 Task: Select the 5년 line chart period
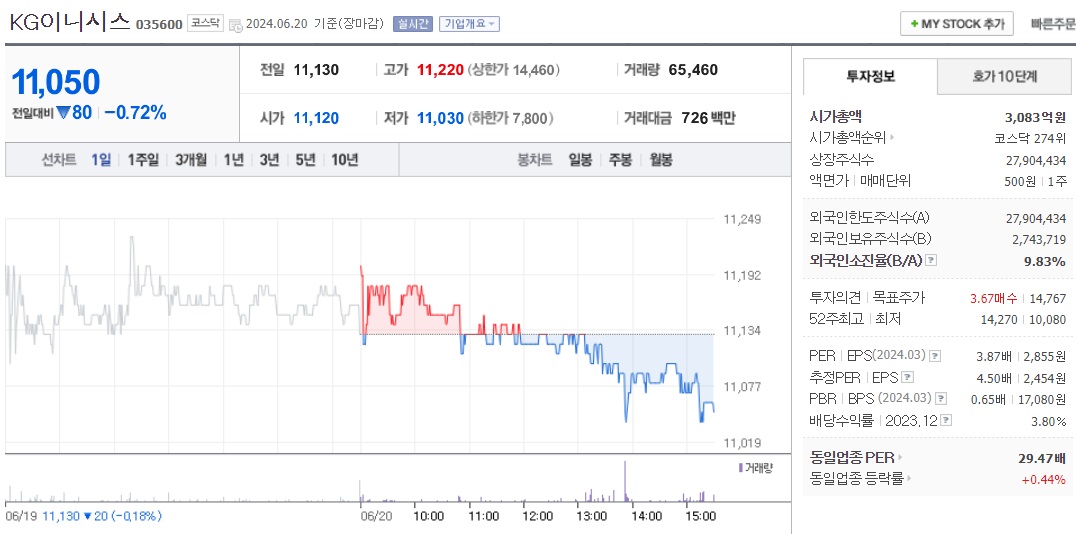click(305, 160)
